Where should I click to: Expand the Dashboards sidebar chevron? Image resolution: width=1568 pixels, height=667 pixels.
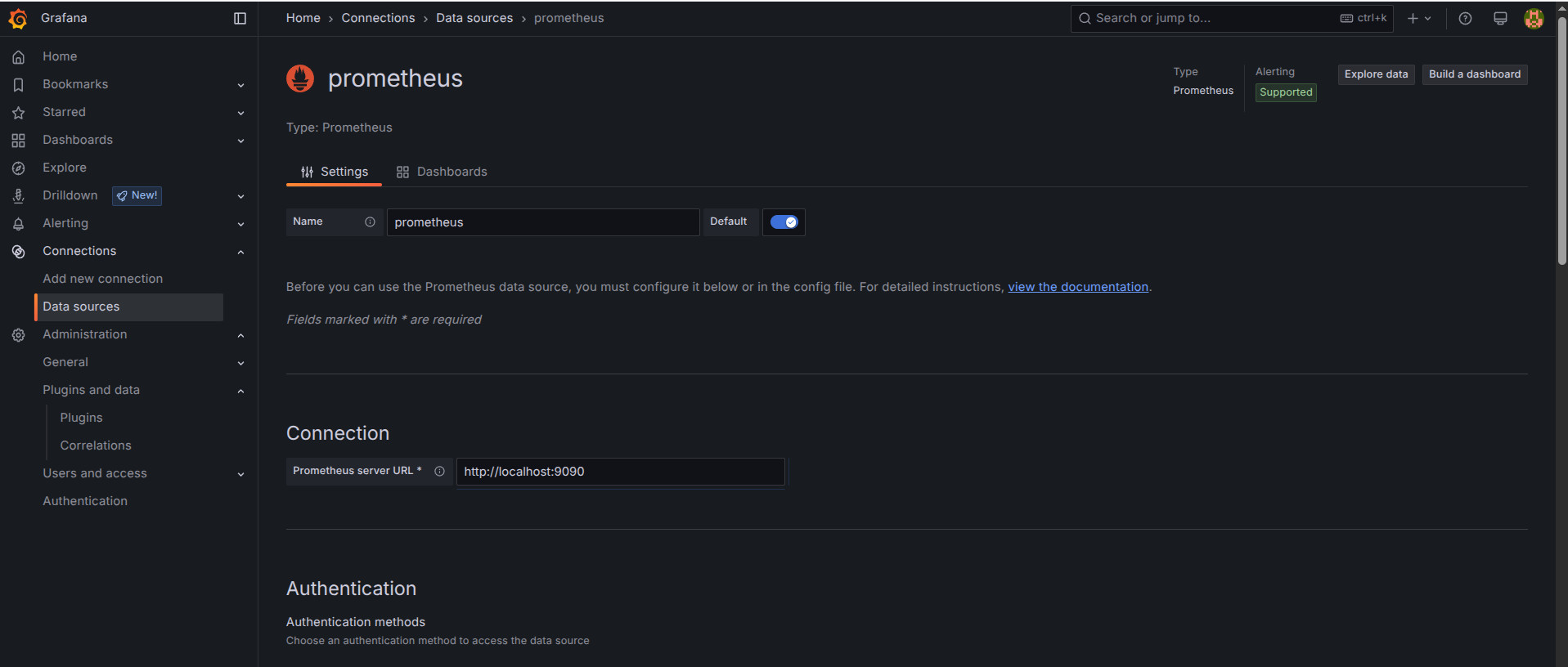240,141
